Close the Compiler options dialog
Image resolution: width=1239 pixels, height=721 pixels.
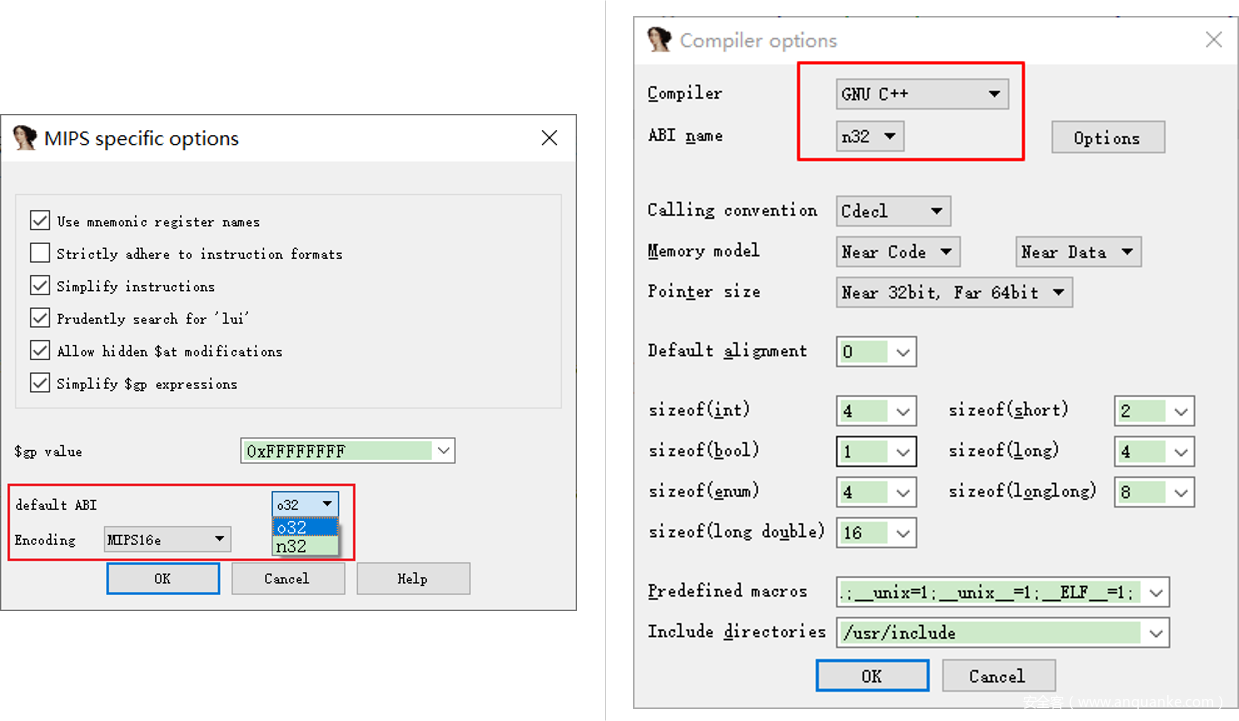coord(1213,40)
